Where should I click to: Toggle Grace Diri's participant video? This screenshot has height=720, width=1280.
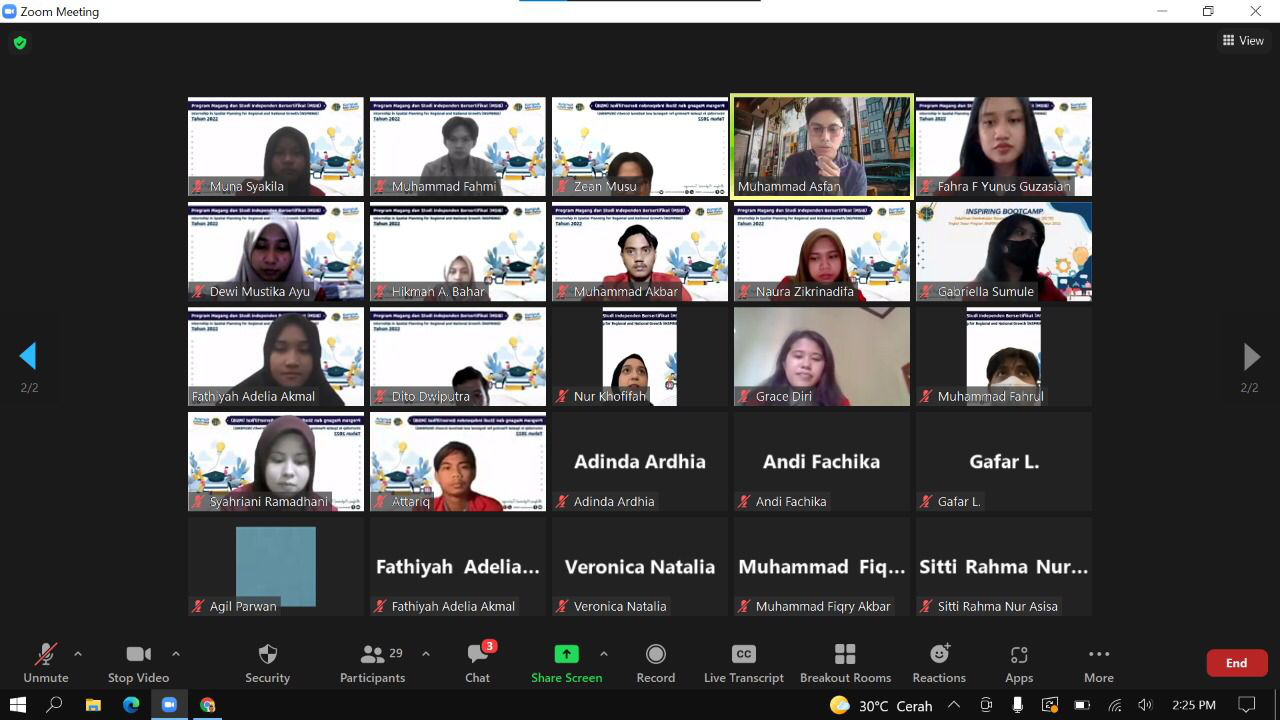(x=821, y=356)
